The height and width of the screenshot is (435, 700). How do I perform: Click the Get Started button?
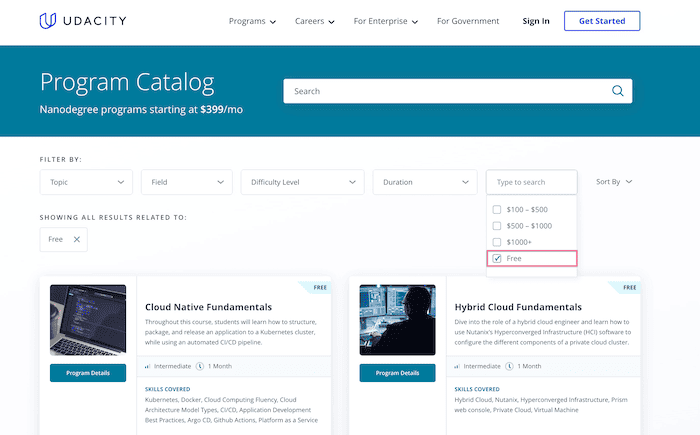[x=602, y=21]
